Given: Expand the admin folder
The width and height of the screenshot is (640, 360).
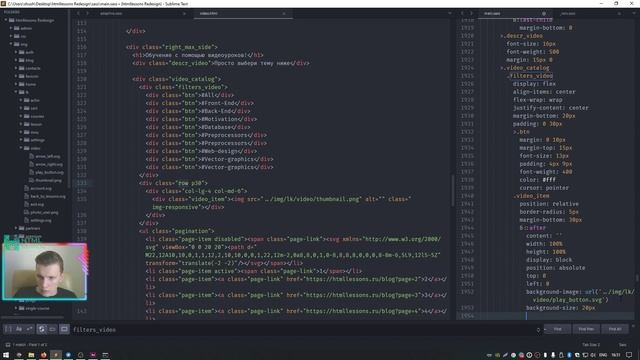Looking at the screenshot, I should 11,28.
